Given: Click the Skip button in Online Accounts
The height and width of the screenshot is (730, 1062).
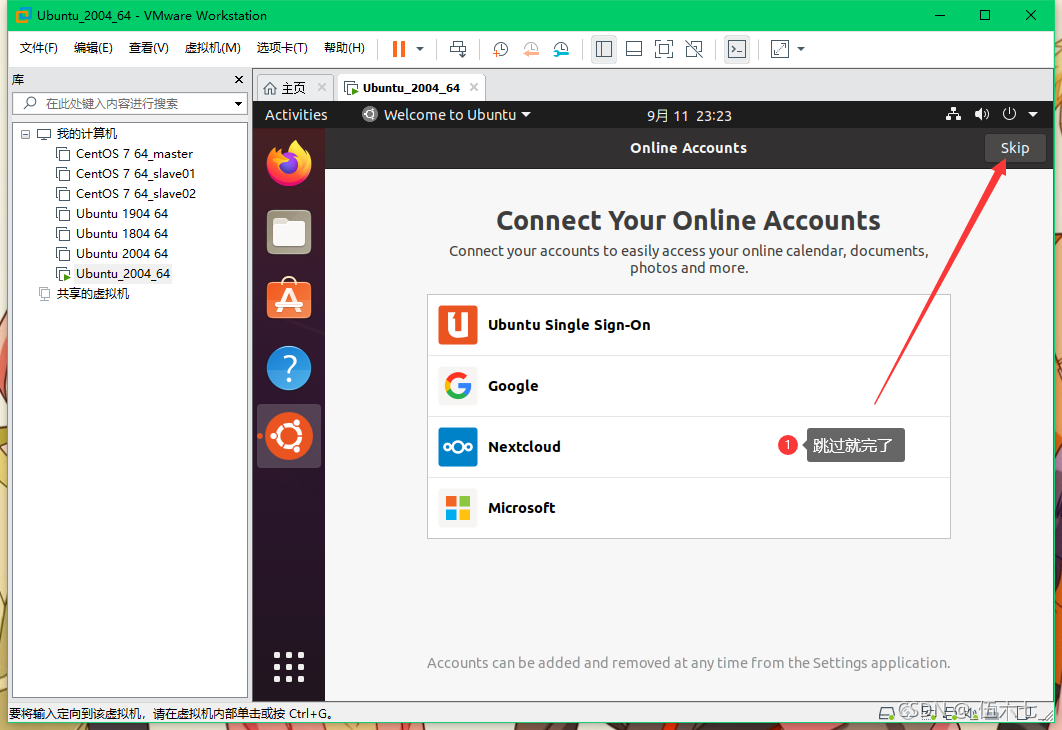Looking at the screenshot, I should click(x=1014, y=148).
